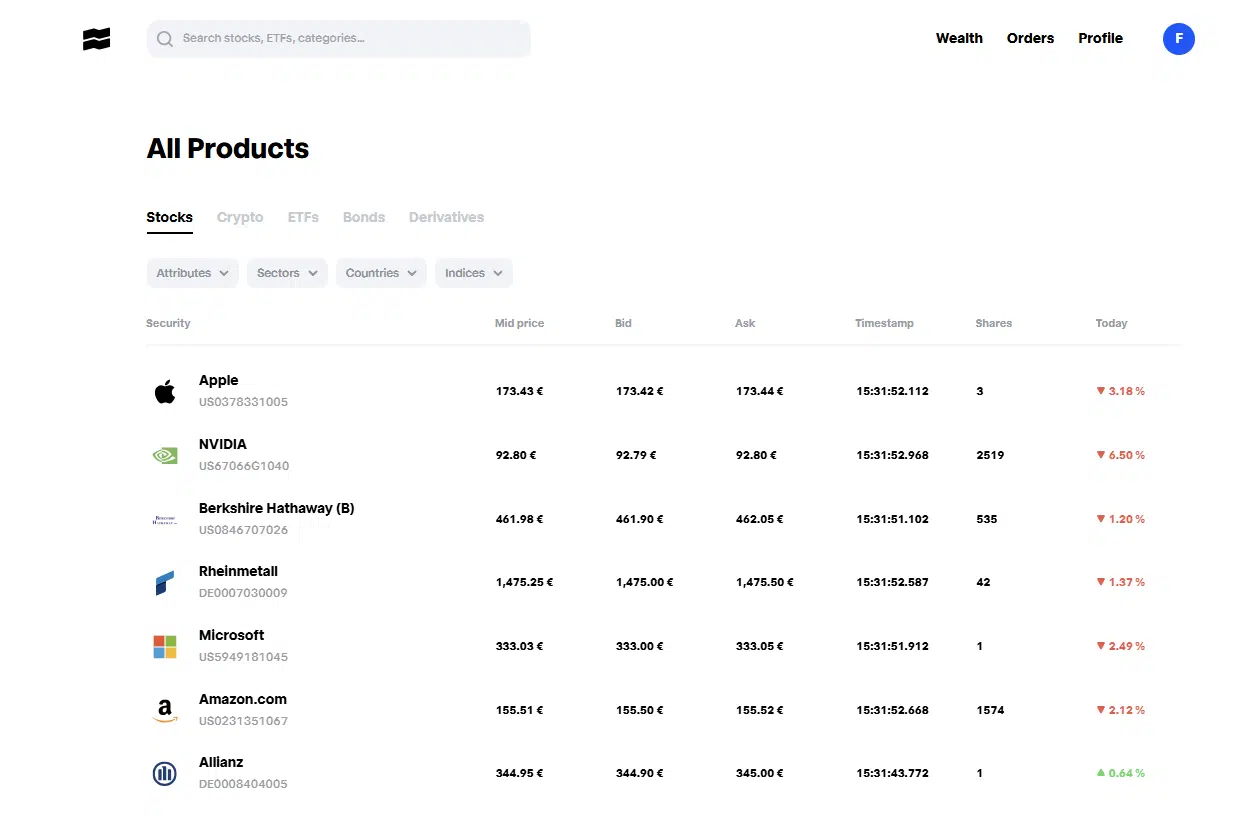Click Apple mid price 173.43 €
The height and width of the screenshot is (819, 1238).
click(x=519, y=391)
